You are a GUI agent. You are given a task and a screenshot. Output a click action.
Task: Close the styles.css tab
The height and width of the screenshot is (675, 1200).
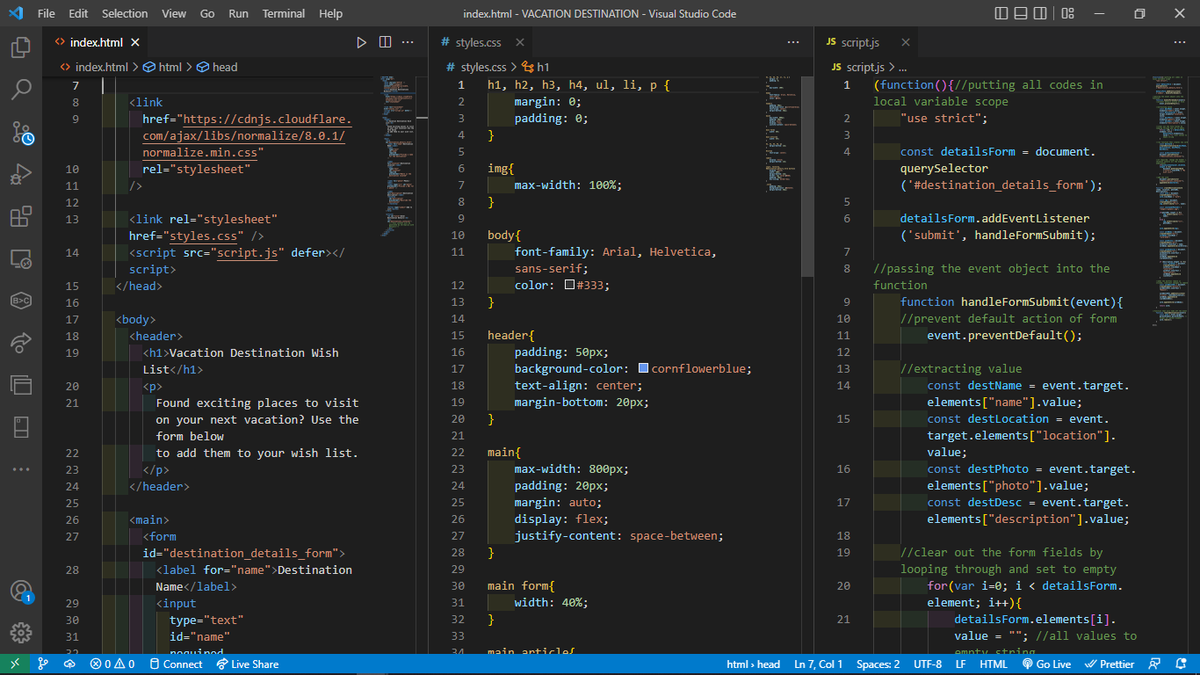pyautogui.click(x=519, y=42)
